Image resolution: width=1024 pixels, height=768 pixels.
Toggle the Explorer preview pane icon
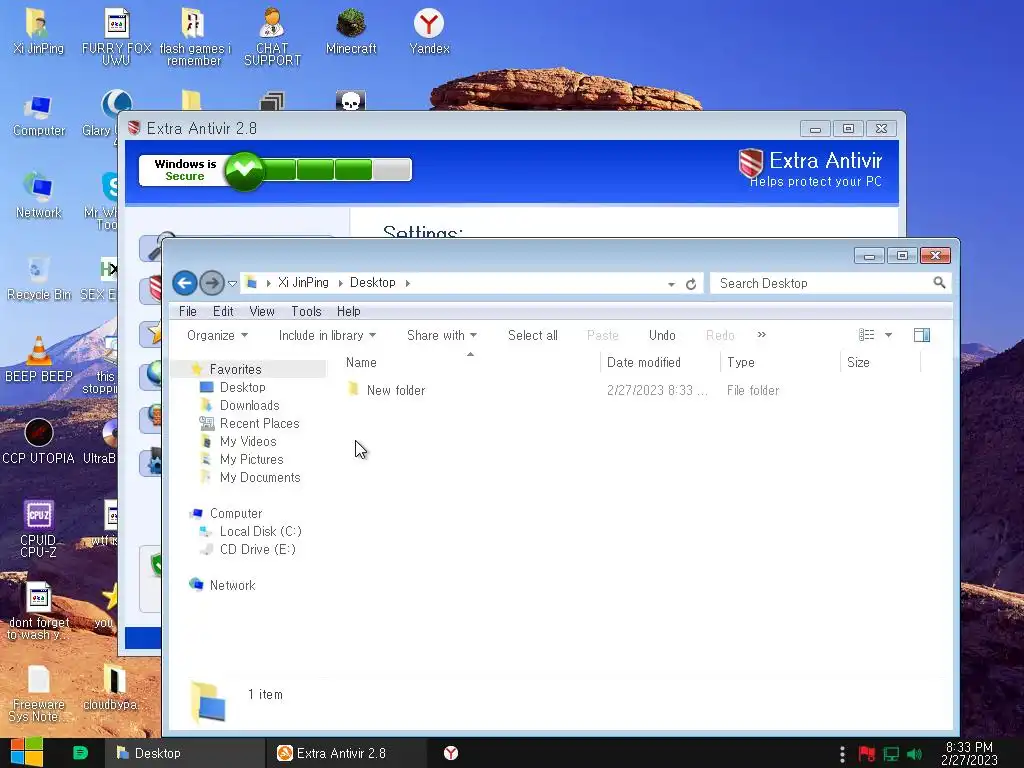tap(922, 335)
